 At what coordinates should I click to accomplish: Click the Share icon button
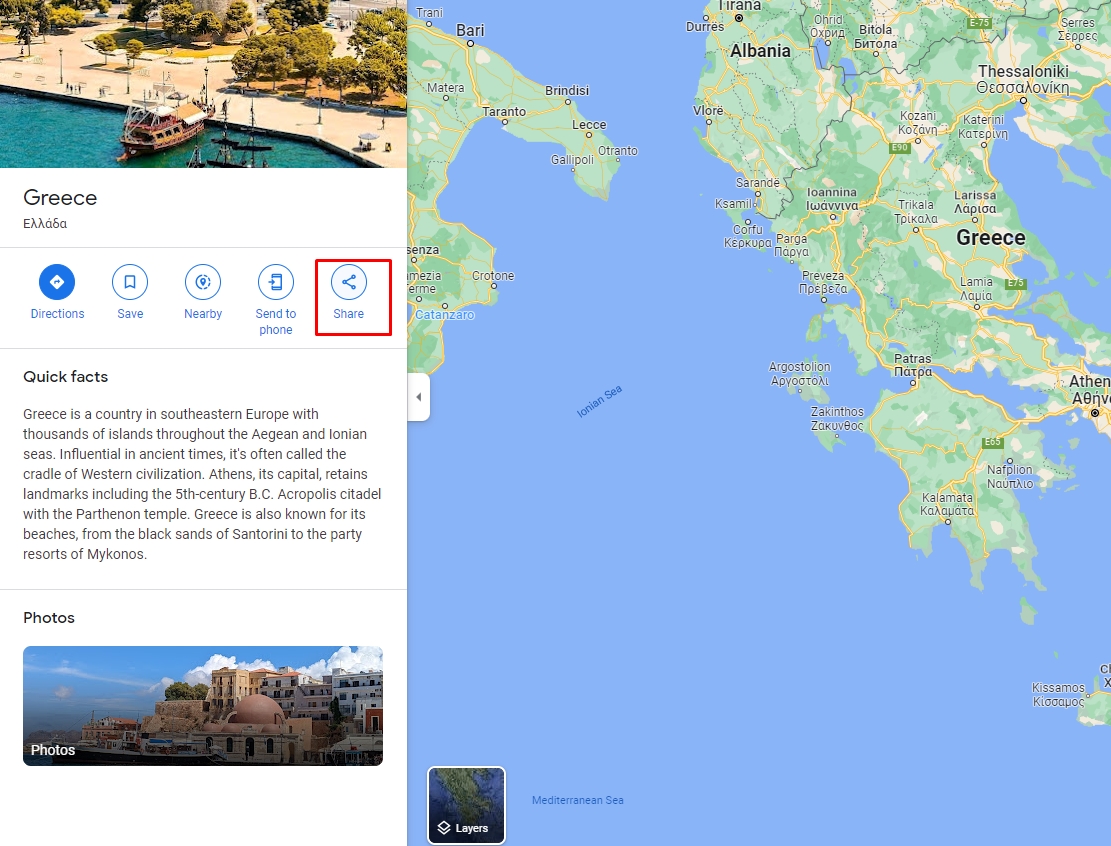tap(349, 282)
